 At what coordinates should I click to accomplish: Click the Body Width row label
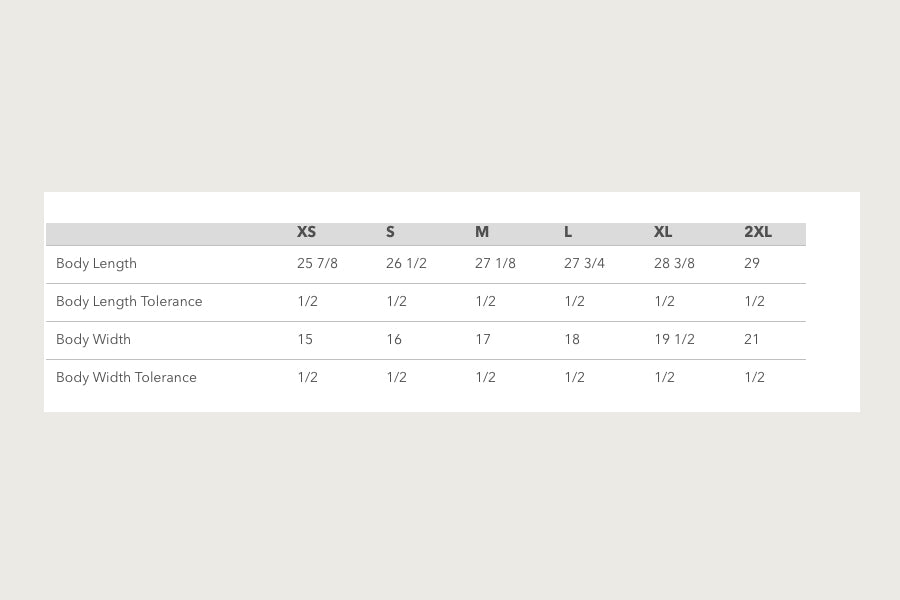pos(93,340)
